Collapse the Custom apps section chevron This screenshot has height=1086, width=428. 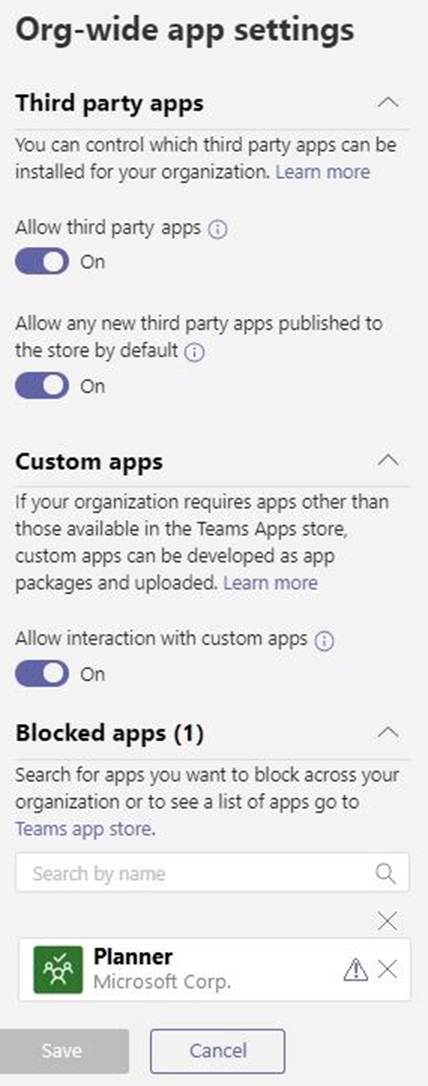point(389,459)
